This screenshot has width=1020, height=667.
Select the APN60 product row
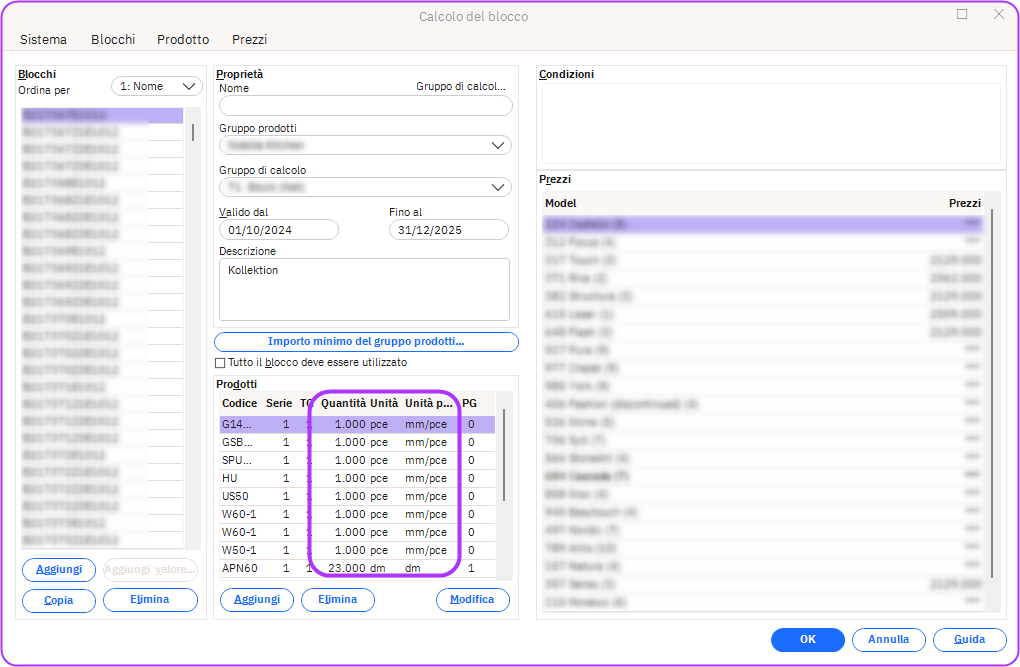(240, 569)
